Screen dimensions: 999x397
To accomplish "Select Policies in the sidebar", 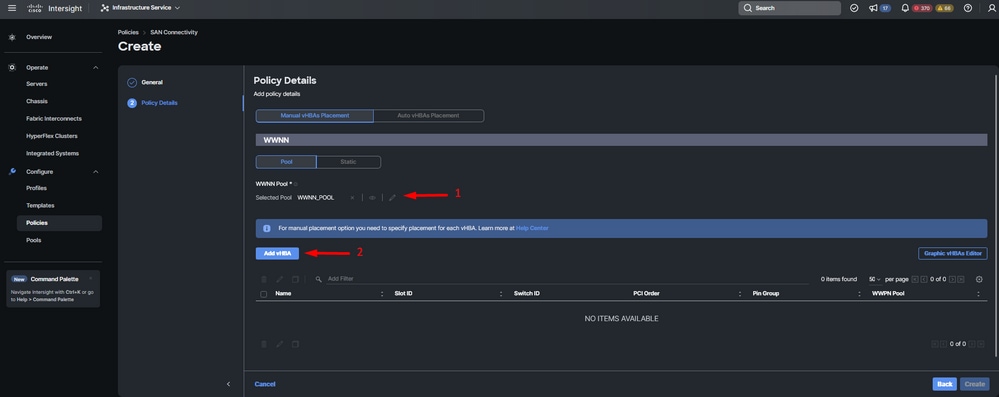I will (x=59, y=223).
